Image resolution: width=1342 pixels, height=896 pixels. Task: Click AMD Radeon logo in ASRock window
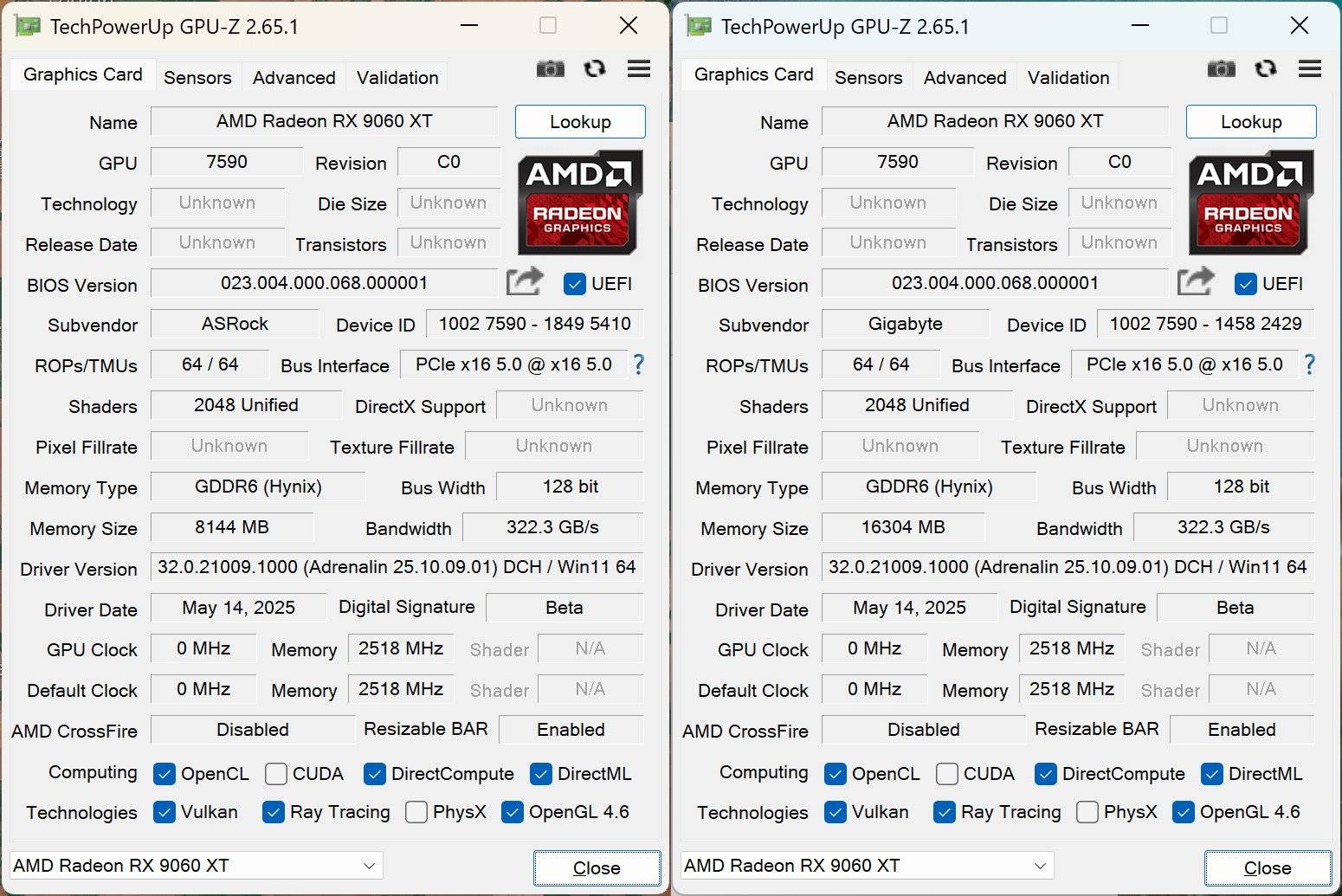(x=580, y=202)
